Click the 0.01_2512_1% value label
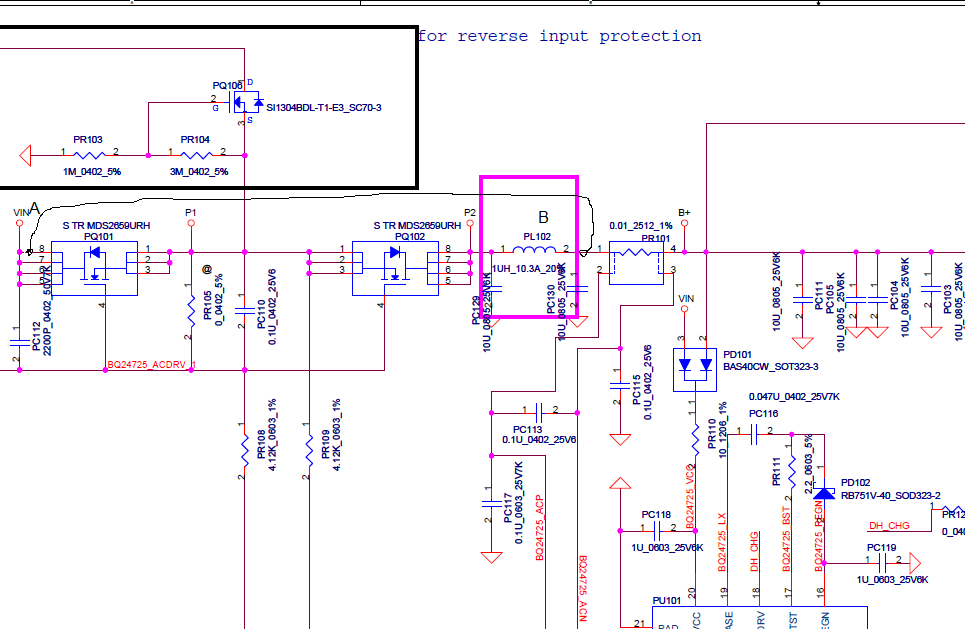This screenshot has width=965, height=629. coord(641,226)
